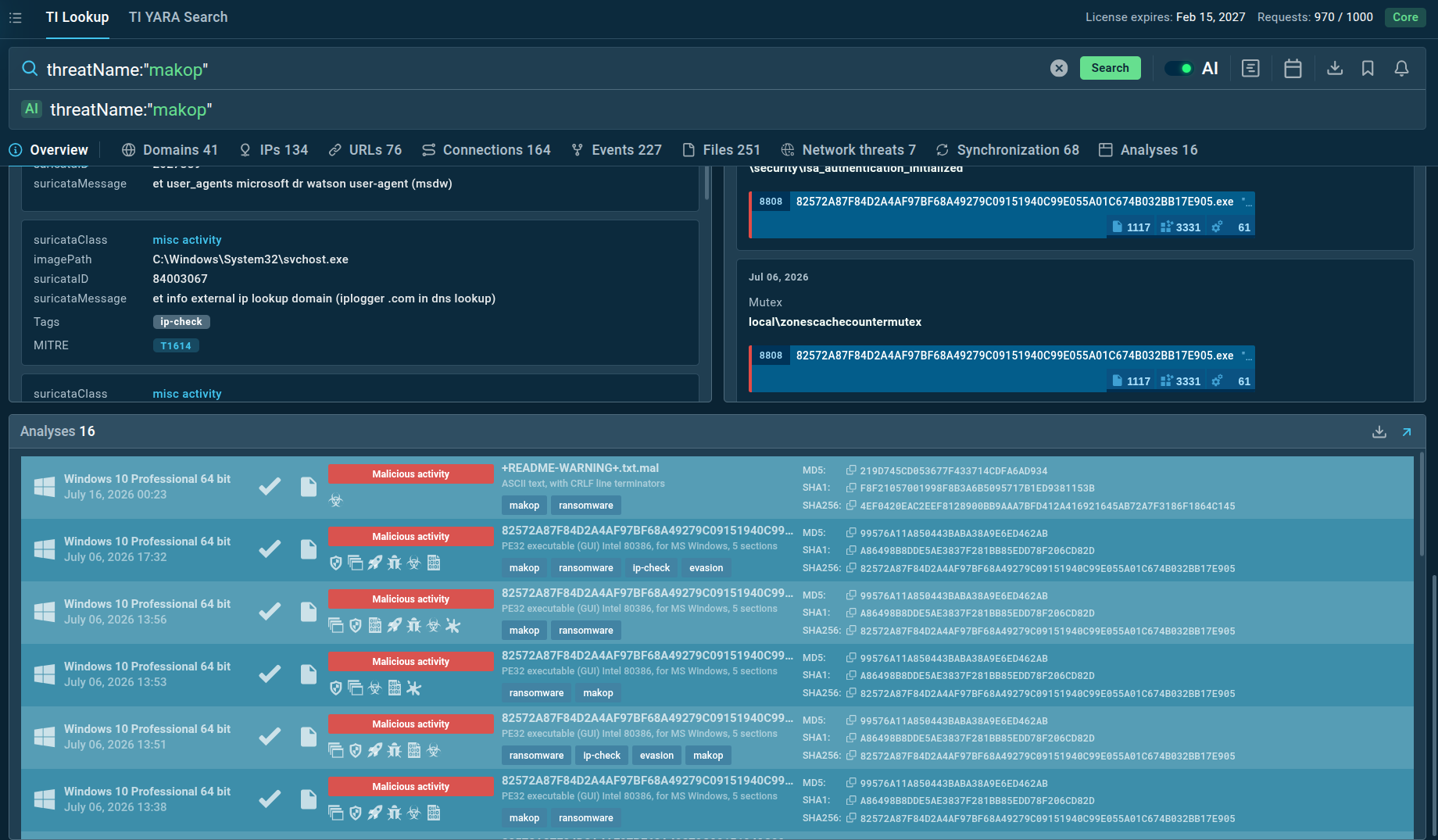Open notifications bell for this query

tap(1401, 69)
